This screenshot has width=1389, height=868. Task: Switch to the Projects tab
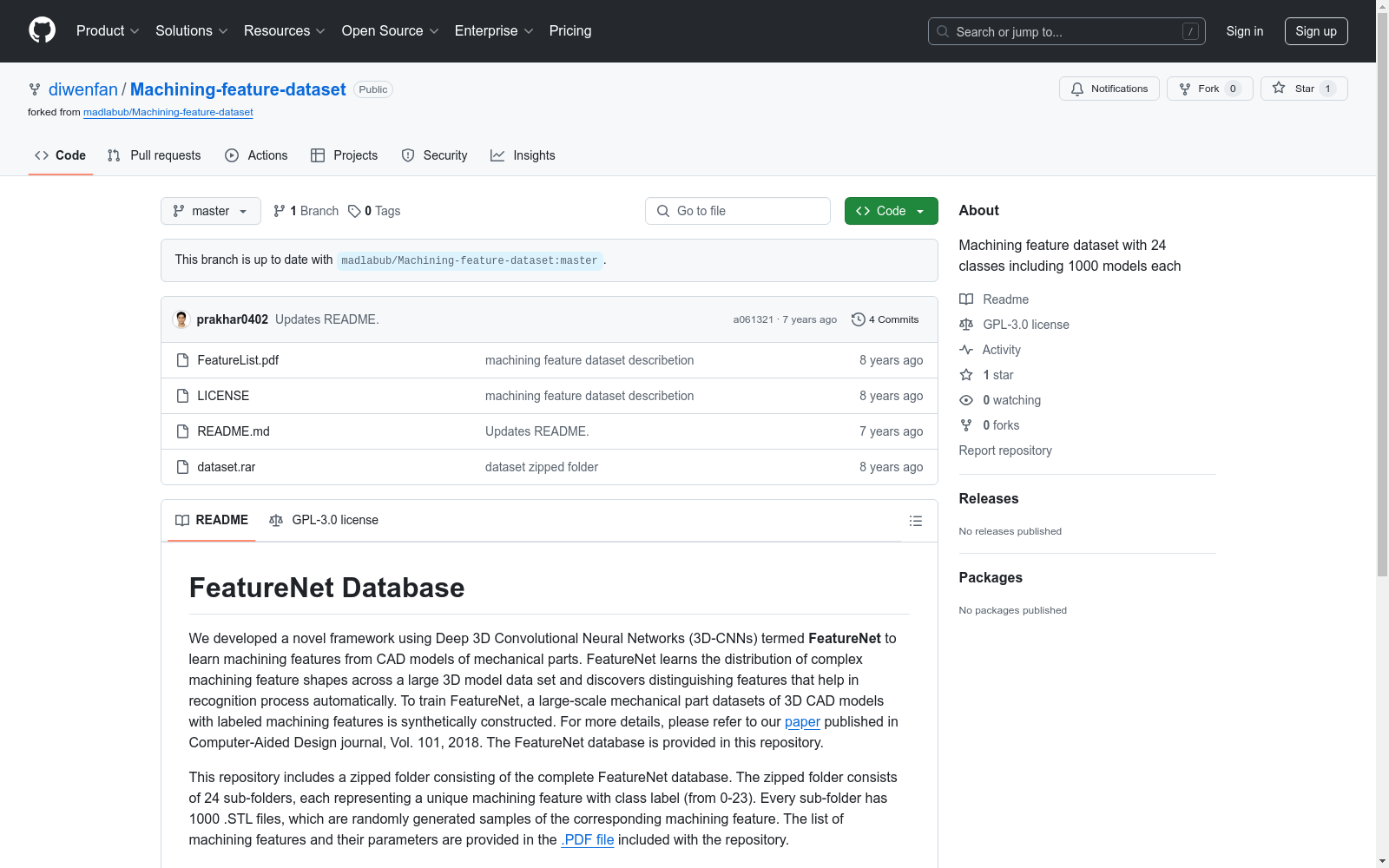point(344,155)
